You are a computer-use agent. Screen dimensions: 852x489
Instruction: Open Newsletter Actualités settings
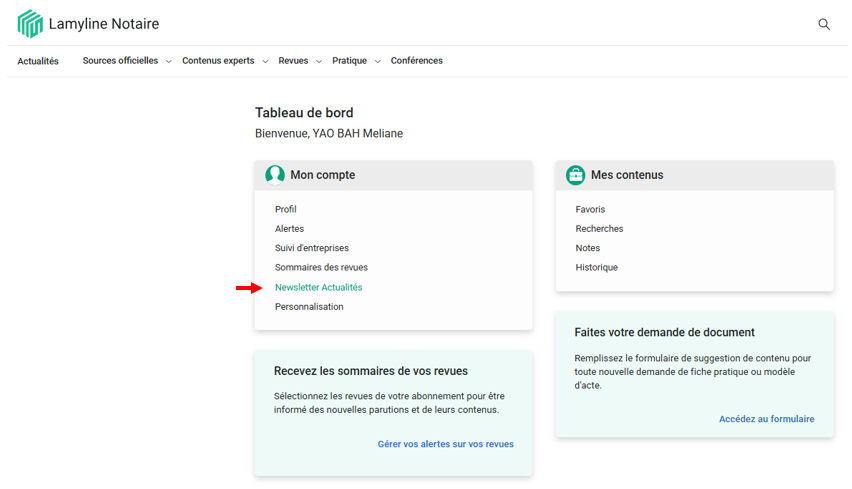(318, 288)
